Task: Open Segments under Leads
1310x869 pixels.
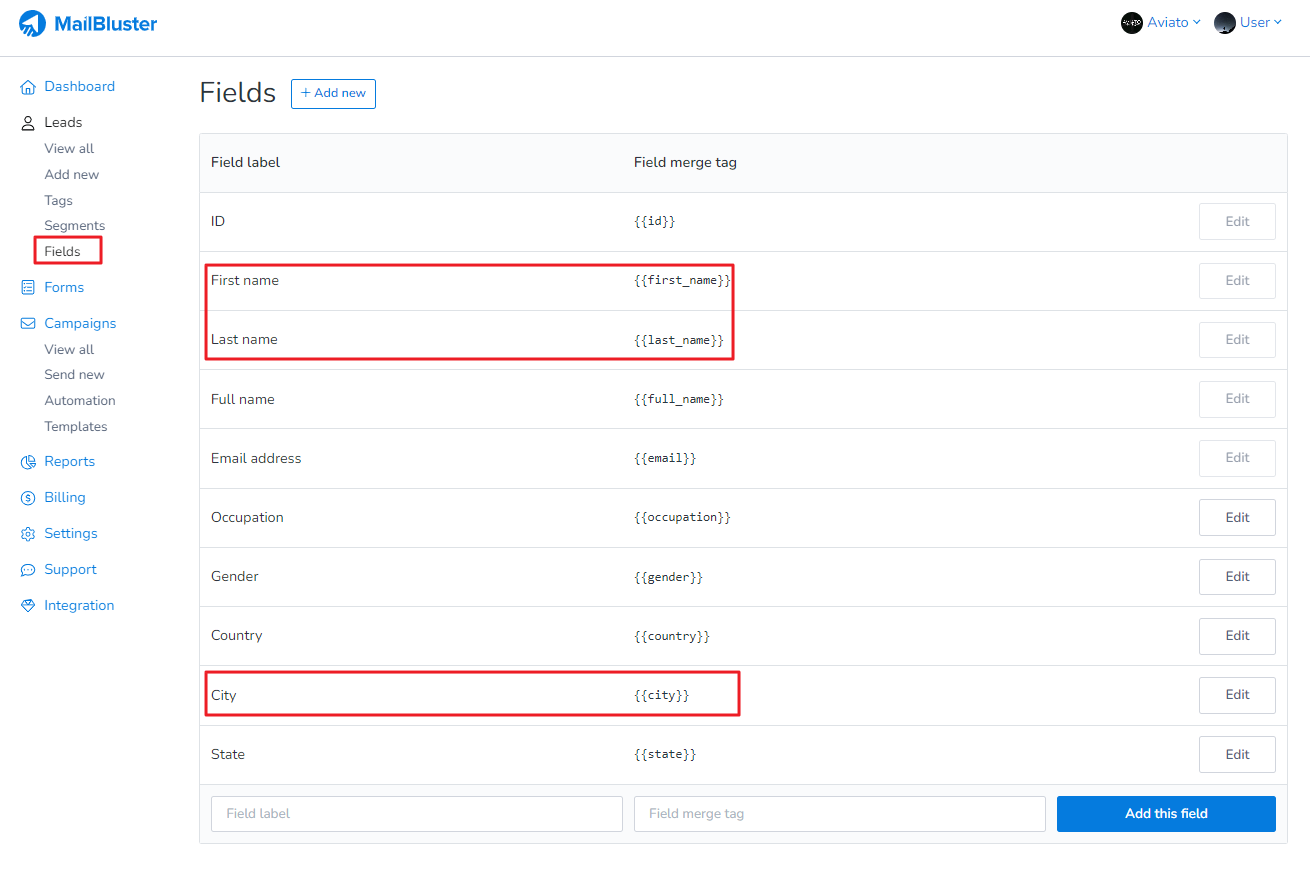Action: click(74, 226)
